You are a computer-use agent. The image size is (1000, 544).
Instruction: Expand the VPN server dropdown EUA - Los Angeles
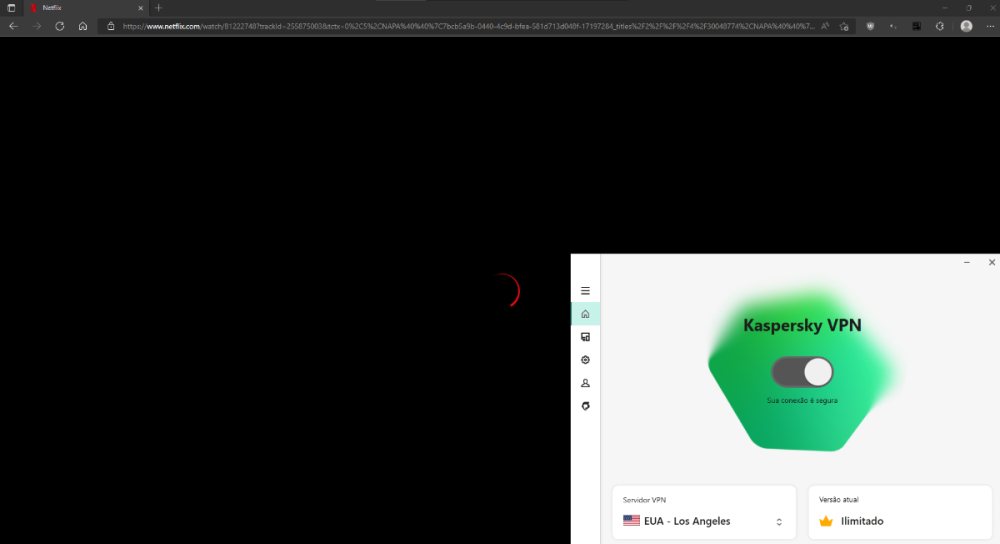704,512
